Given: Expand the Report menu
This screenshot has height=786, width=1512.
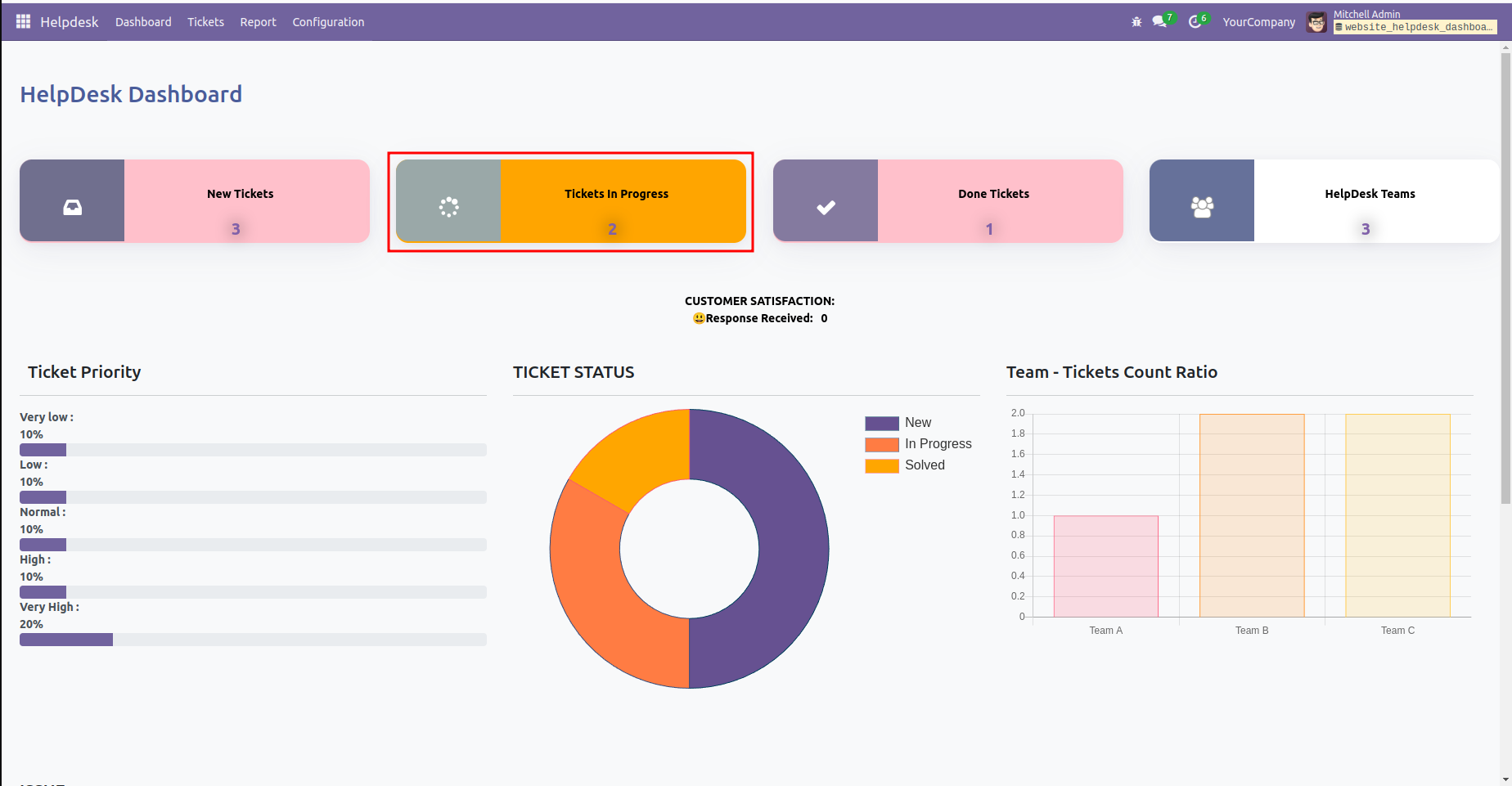Looking at the screenshot, I should coord(258,22).
